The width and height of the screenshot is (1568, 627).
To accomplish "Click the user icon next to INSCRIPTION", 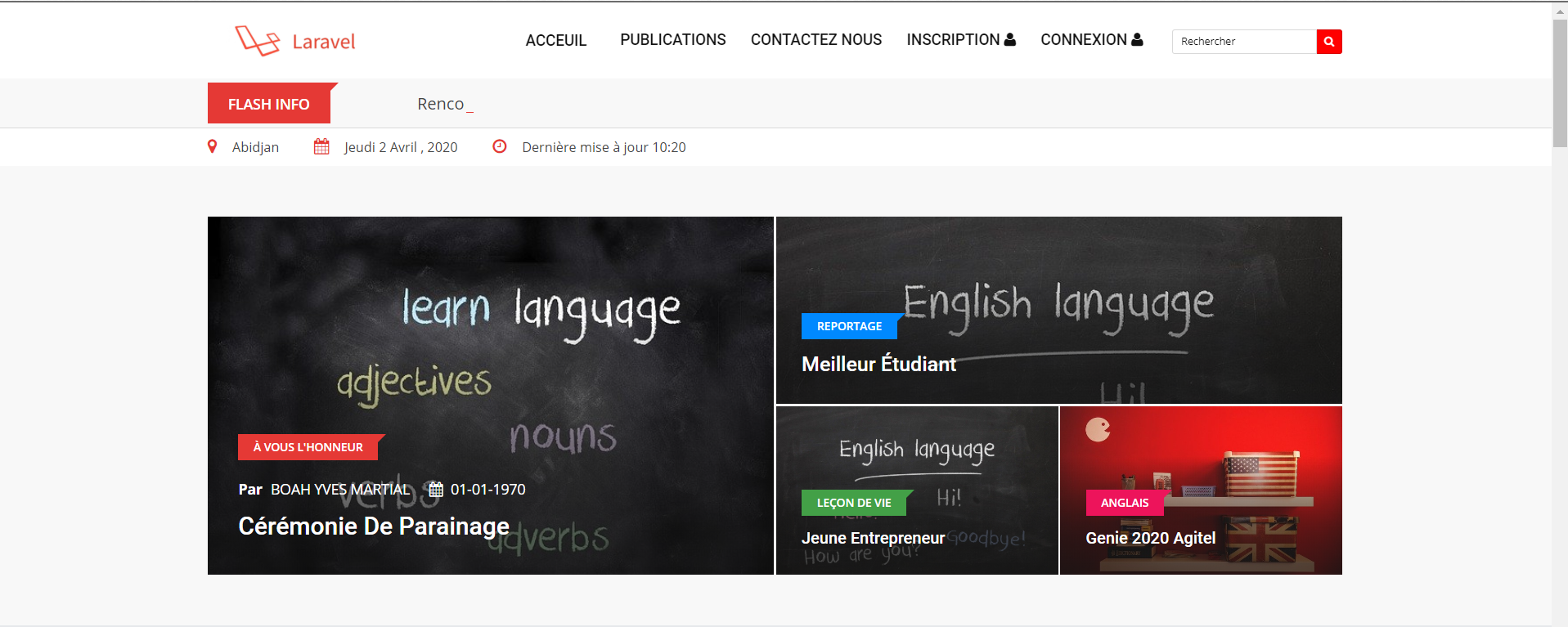I will 1010,39.
